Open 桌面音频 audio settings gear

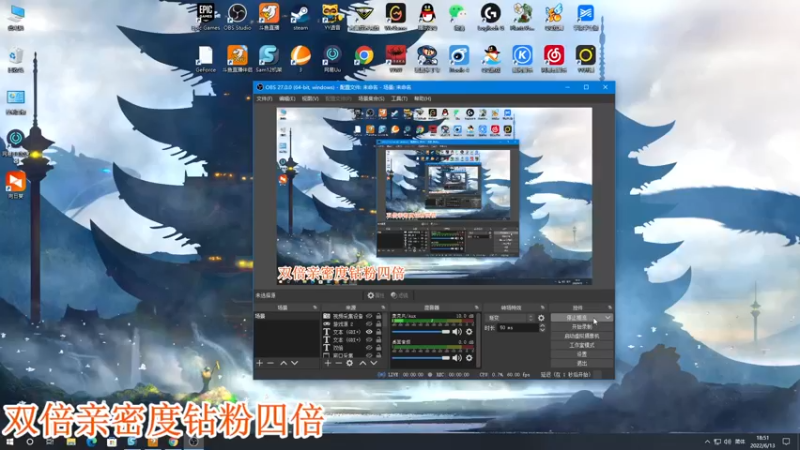[x=469, y=358]
